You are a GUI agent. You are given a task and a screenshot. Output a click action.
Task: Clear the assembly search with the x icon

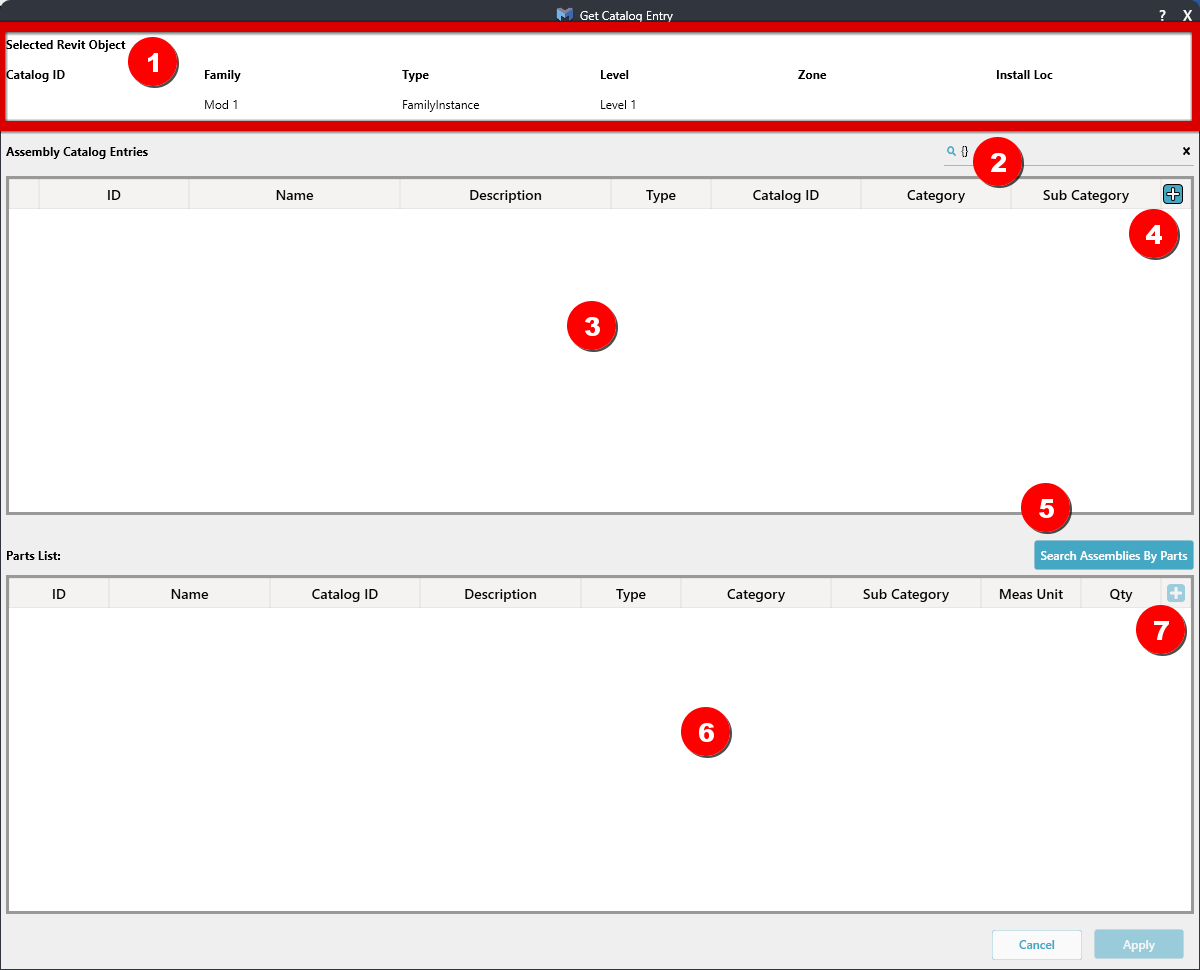click(x=1186, y=151)
